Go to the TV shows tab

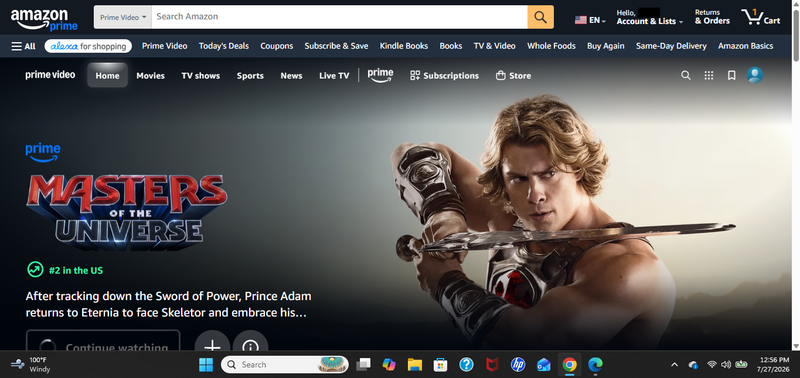(x=201, y=75)
